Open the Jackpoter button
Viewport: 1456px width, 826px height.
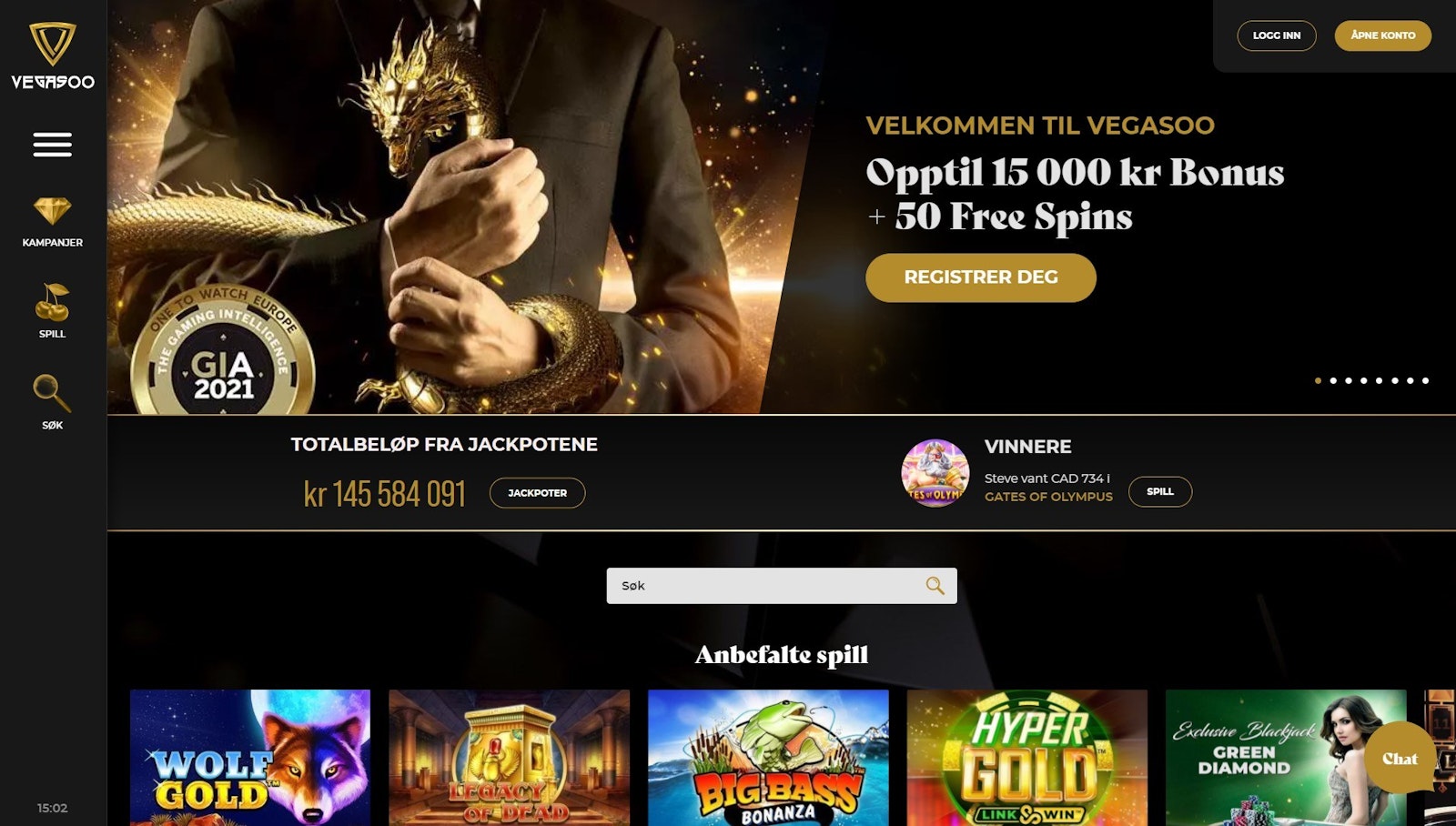coord(537,493)
